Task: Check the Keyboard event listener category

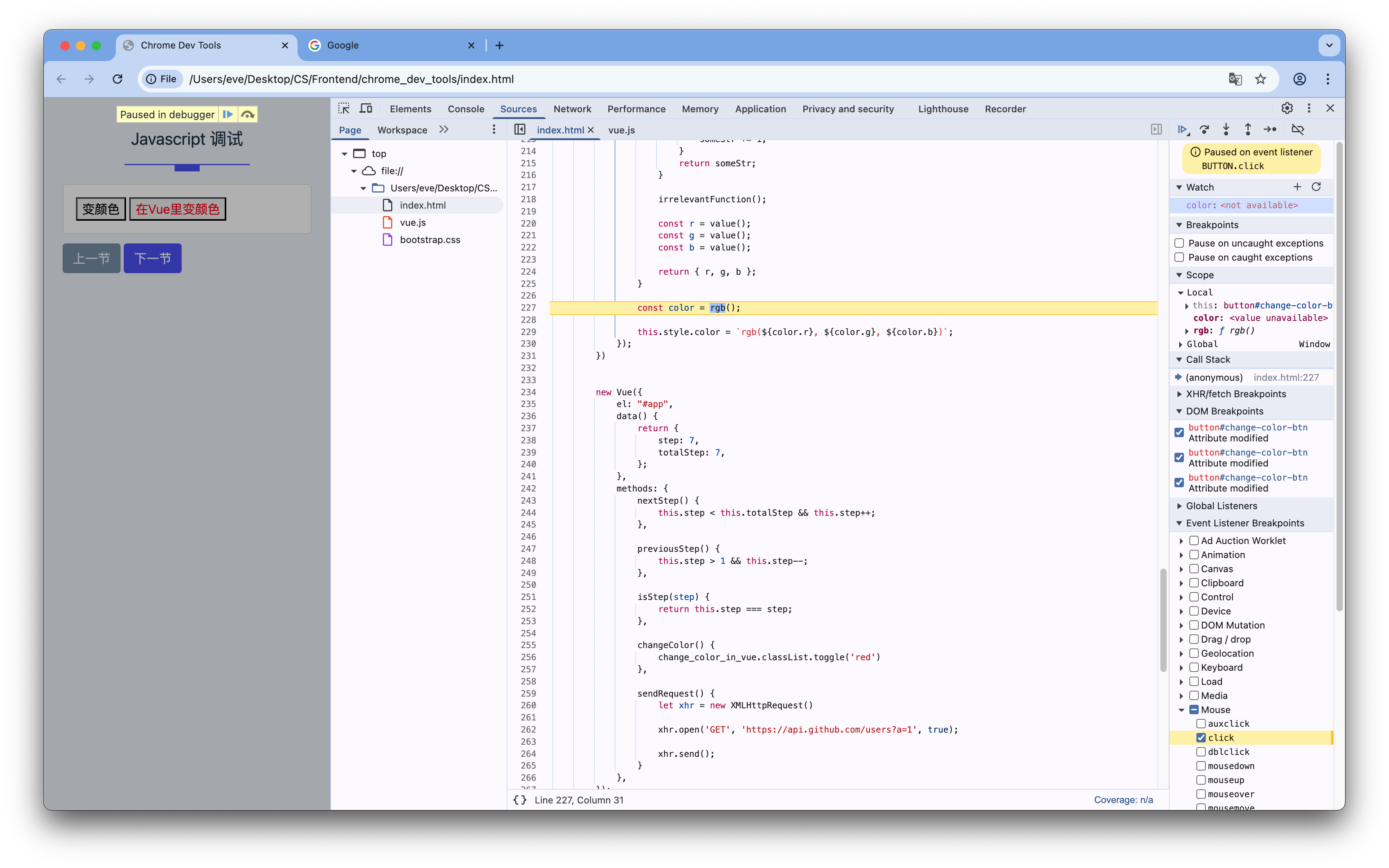Action: pyautogui.click(x=1194, y=667)
